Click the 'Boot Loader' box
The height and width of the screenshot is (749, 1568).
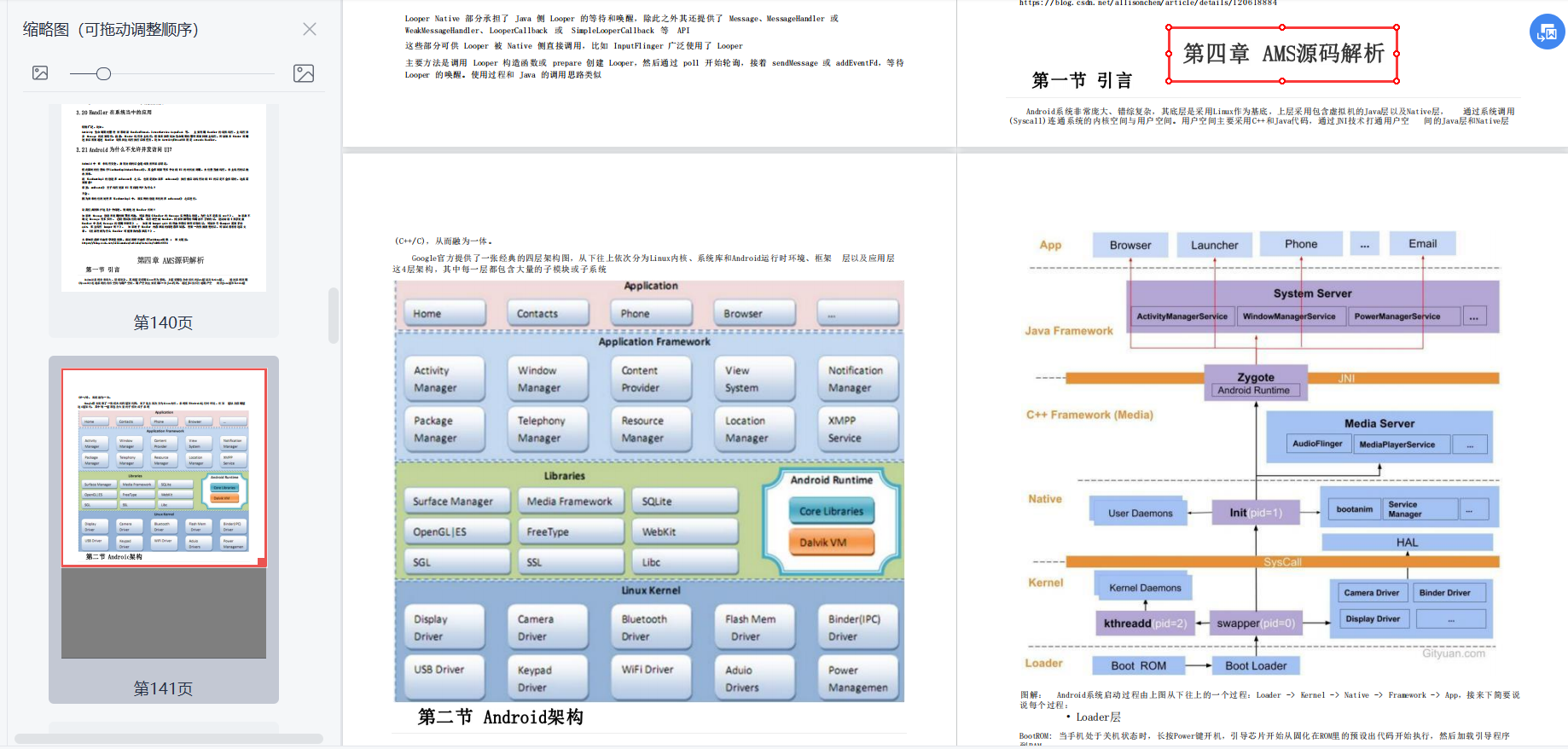pos(1256,665)
